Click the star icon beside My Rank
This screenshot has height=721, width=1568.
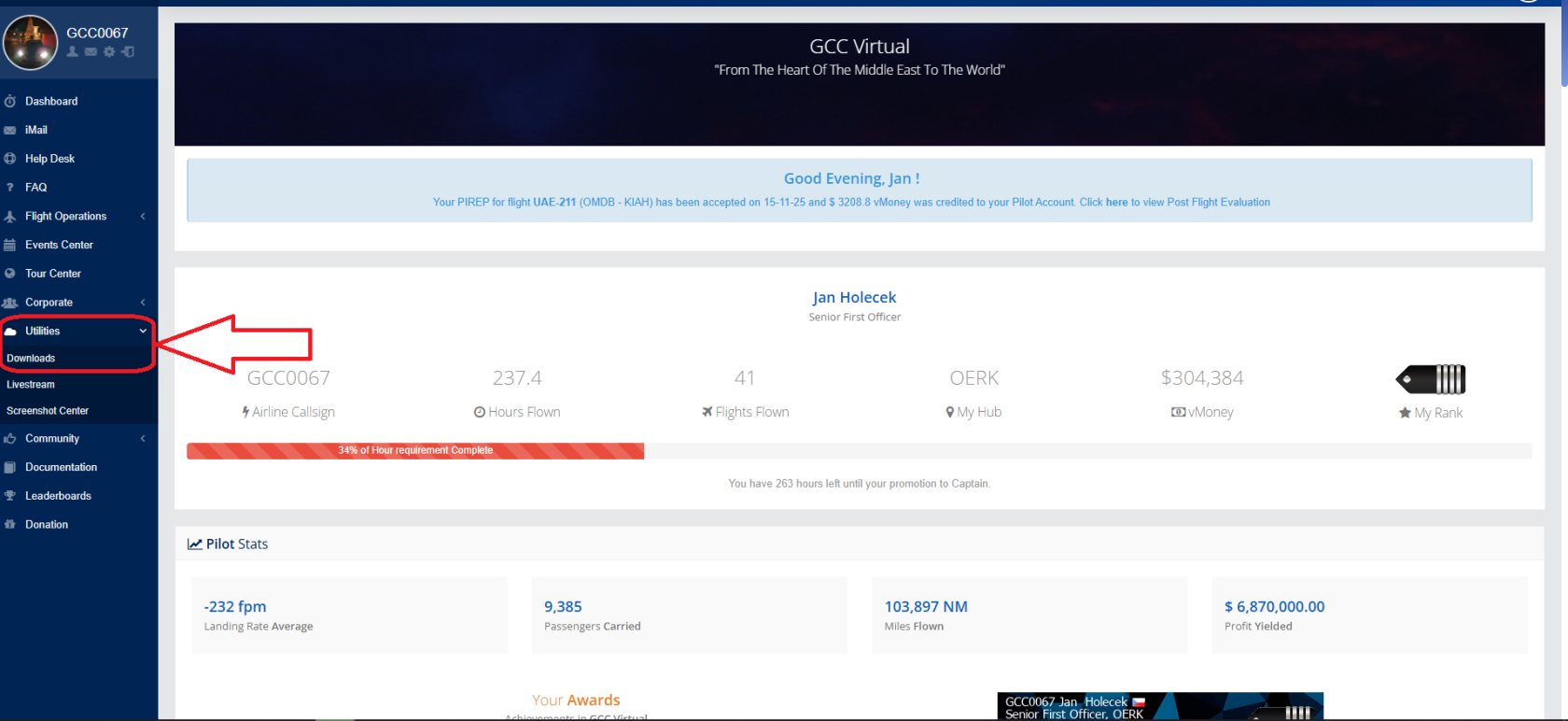[x=1405, y=413]
